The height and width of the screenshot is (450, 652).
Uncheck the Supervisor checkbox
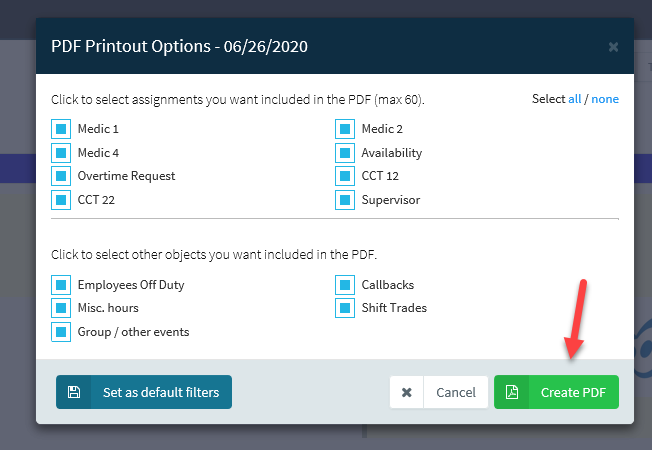pyautogui.click(x=345, y=200)
